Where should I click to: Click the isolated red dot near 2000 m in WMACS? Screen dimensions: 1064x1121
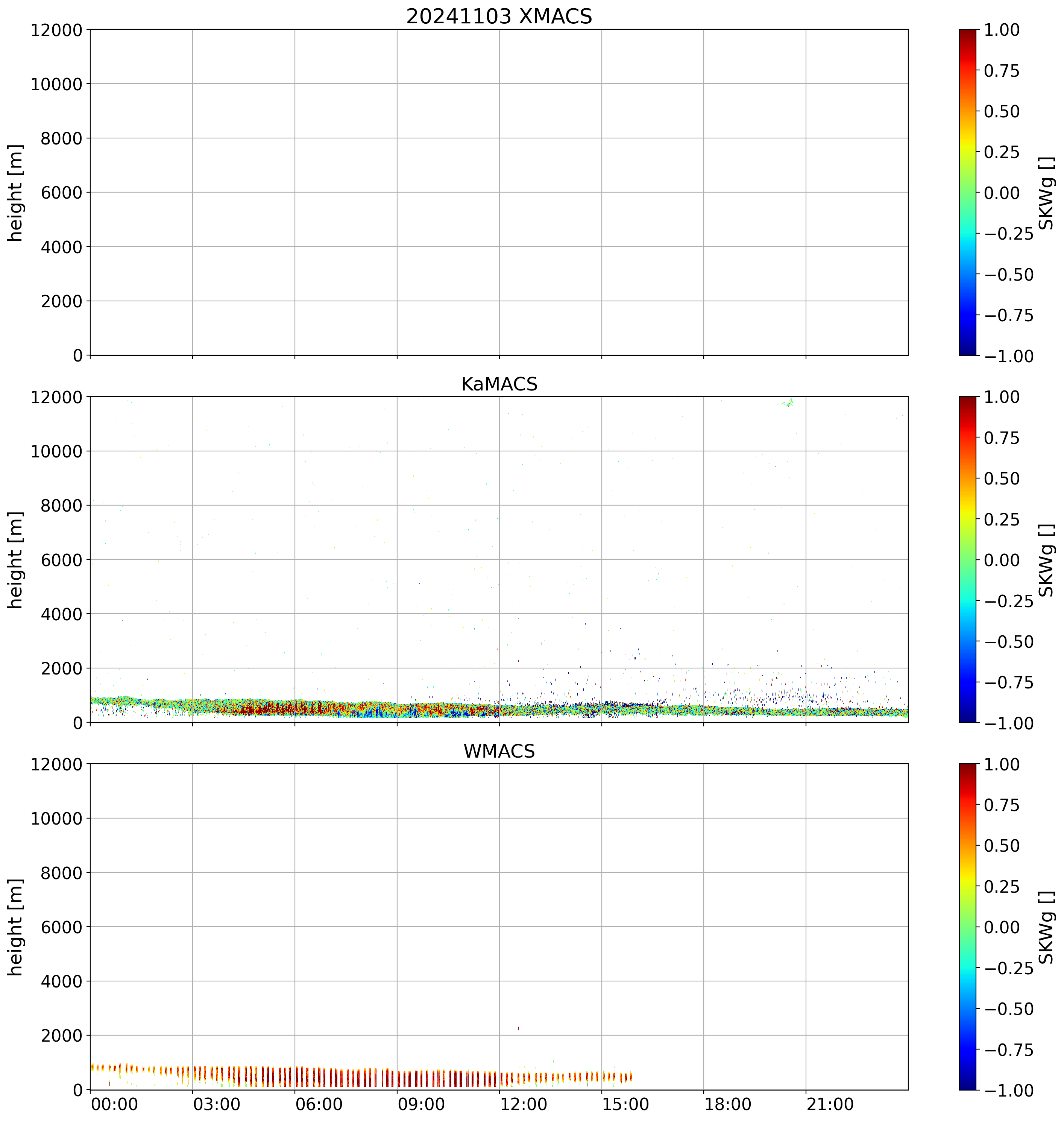518,1028
